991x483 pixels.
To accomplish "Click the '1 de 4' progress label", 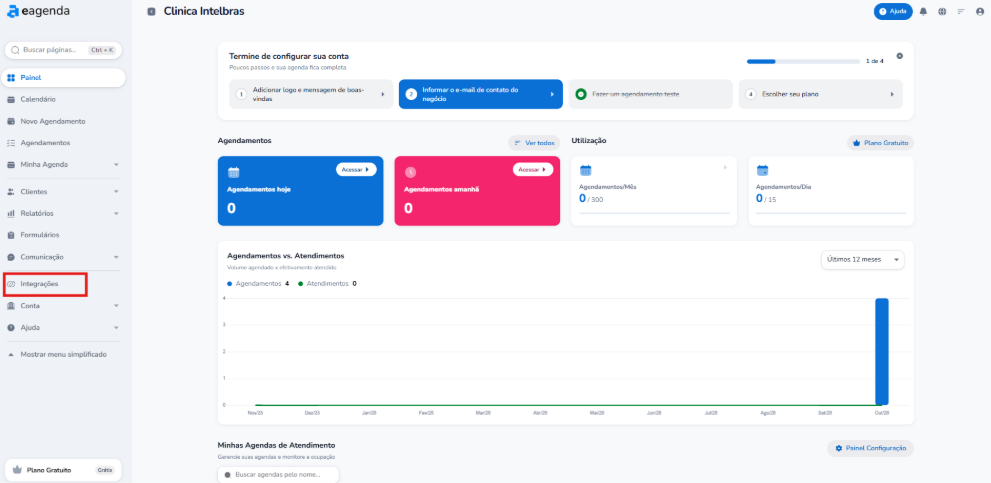I will [875, 61].
